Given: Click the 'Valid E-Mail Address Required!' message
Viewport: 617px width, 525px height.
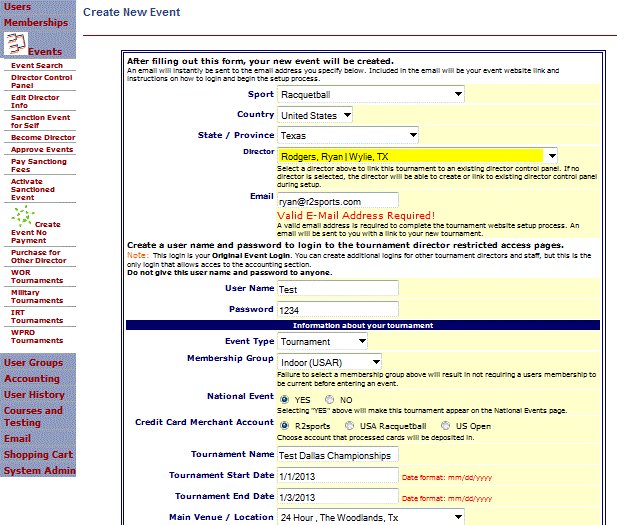Looking at the screenshot, I should [356, 215].
